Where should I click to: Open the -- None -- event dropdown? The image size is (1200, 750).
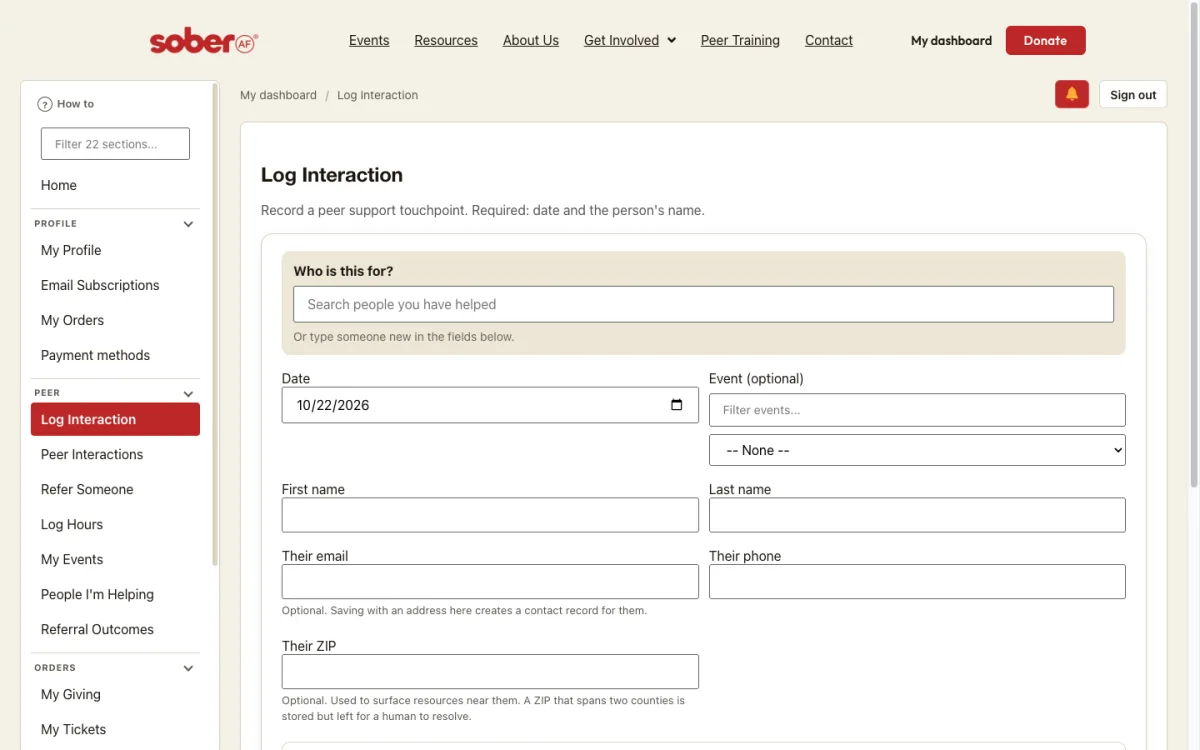pyautogui.click(x=917, y=450)
